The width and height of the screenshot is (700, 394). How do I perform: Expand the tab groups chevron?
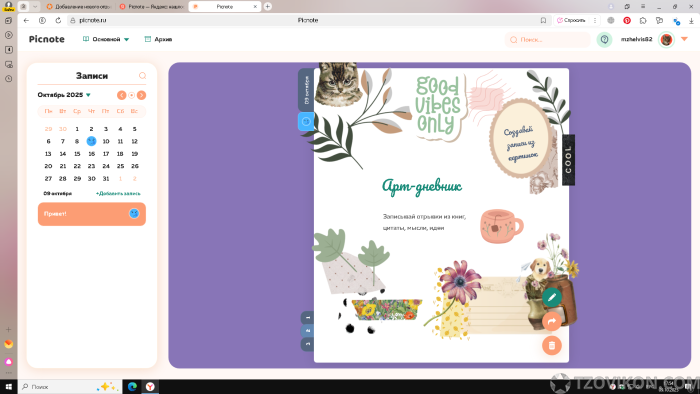35,7
